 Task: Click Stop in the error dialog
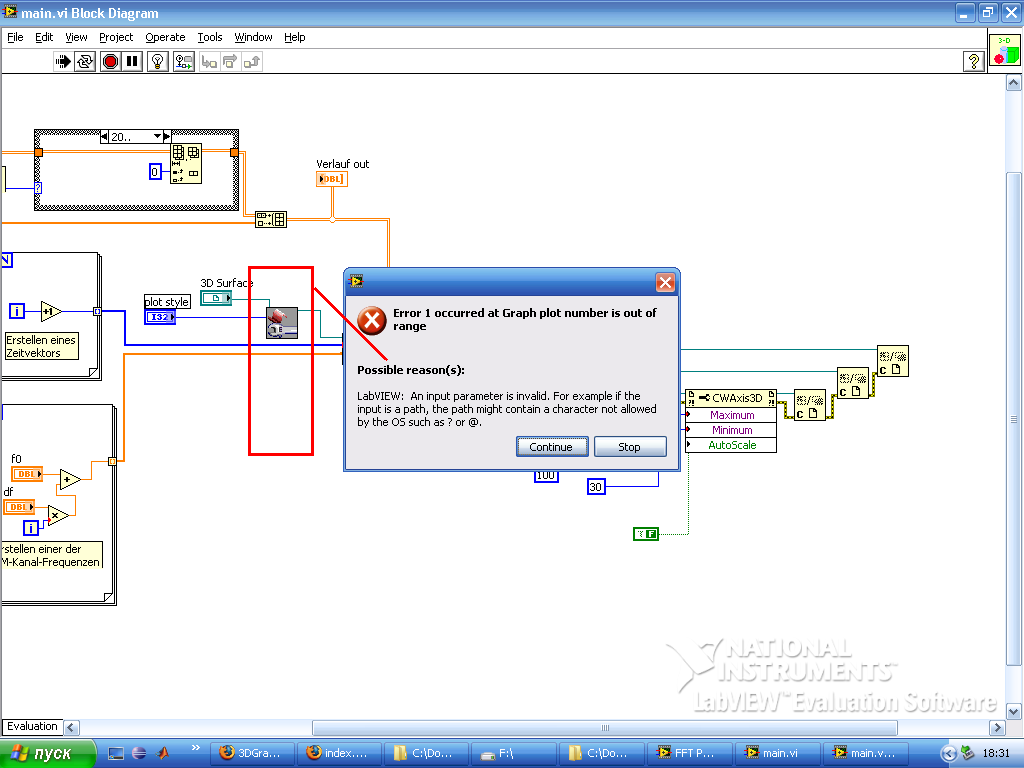(630, 447)
